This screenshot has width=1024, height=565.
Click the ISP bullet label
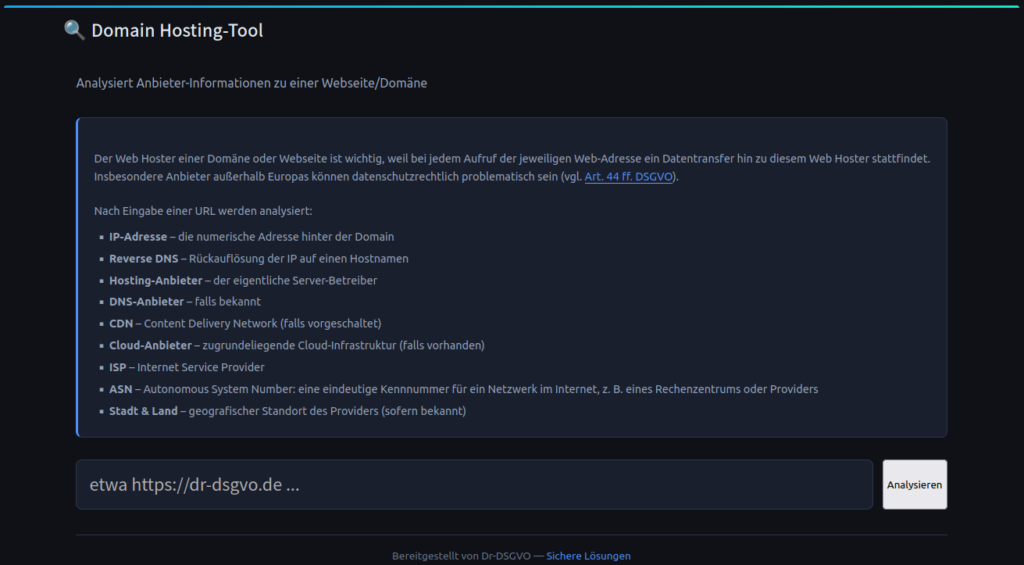coord(119,368)
